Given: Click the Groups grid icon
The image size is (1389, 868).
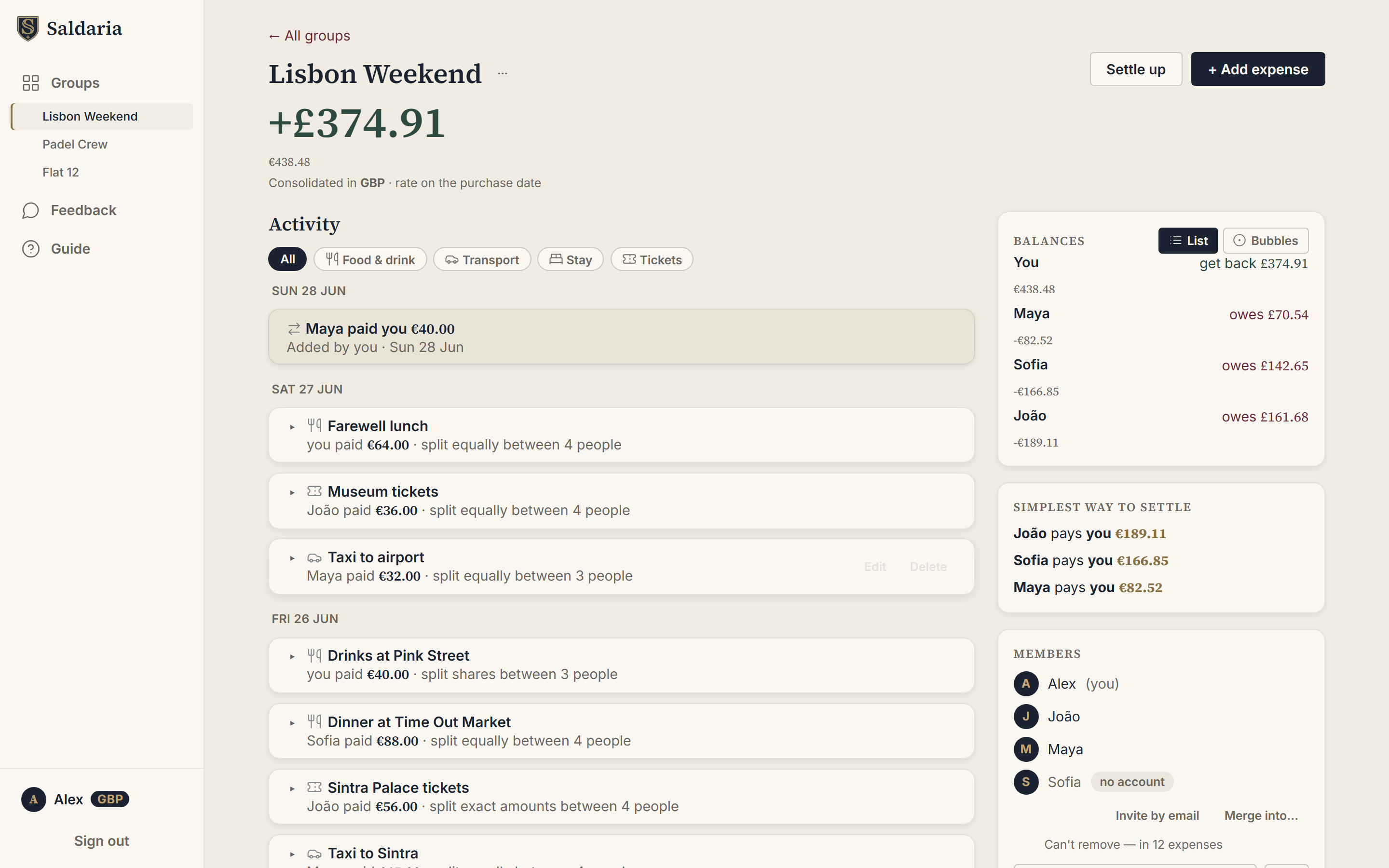Looking at the screenshot, I should (30, 82).
